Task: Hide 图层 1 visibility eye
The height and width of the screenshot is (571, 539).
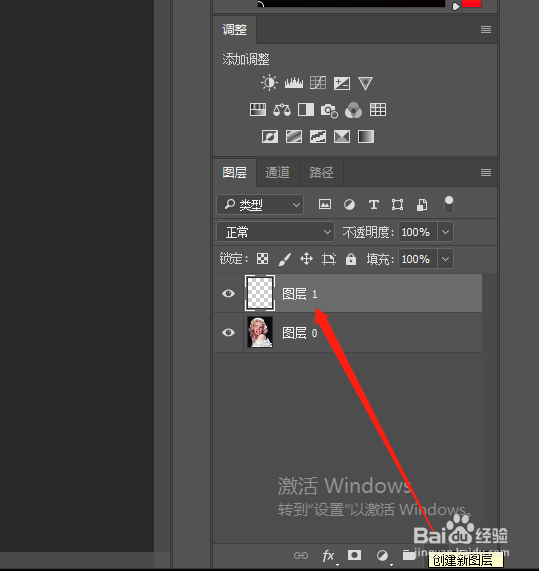Action: [x=228, y=294]
